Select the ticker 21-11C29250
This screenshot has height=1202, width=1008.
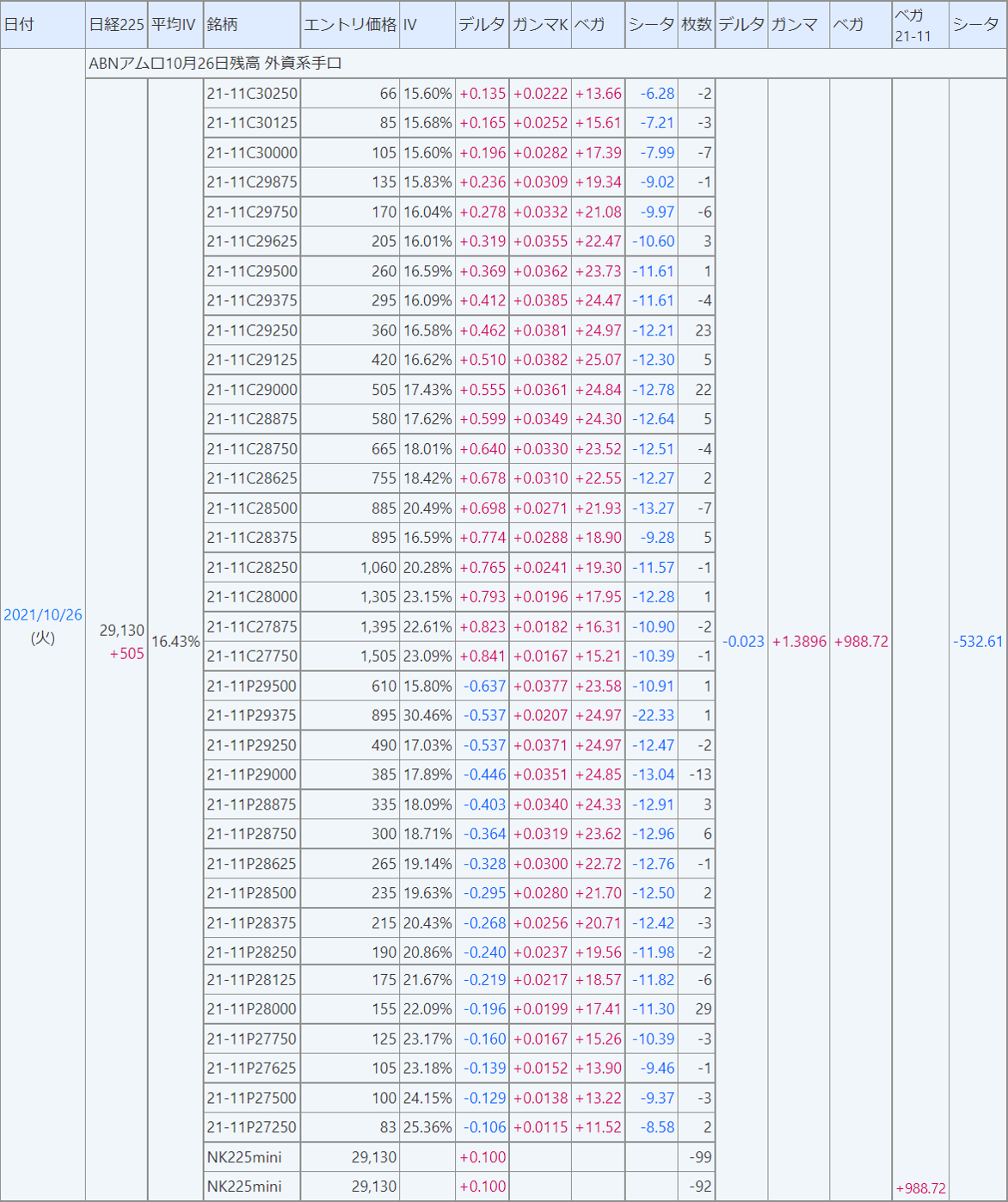[252, 331]
